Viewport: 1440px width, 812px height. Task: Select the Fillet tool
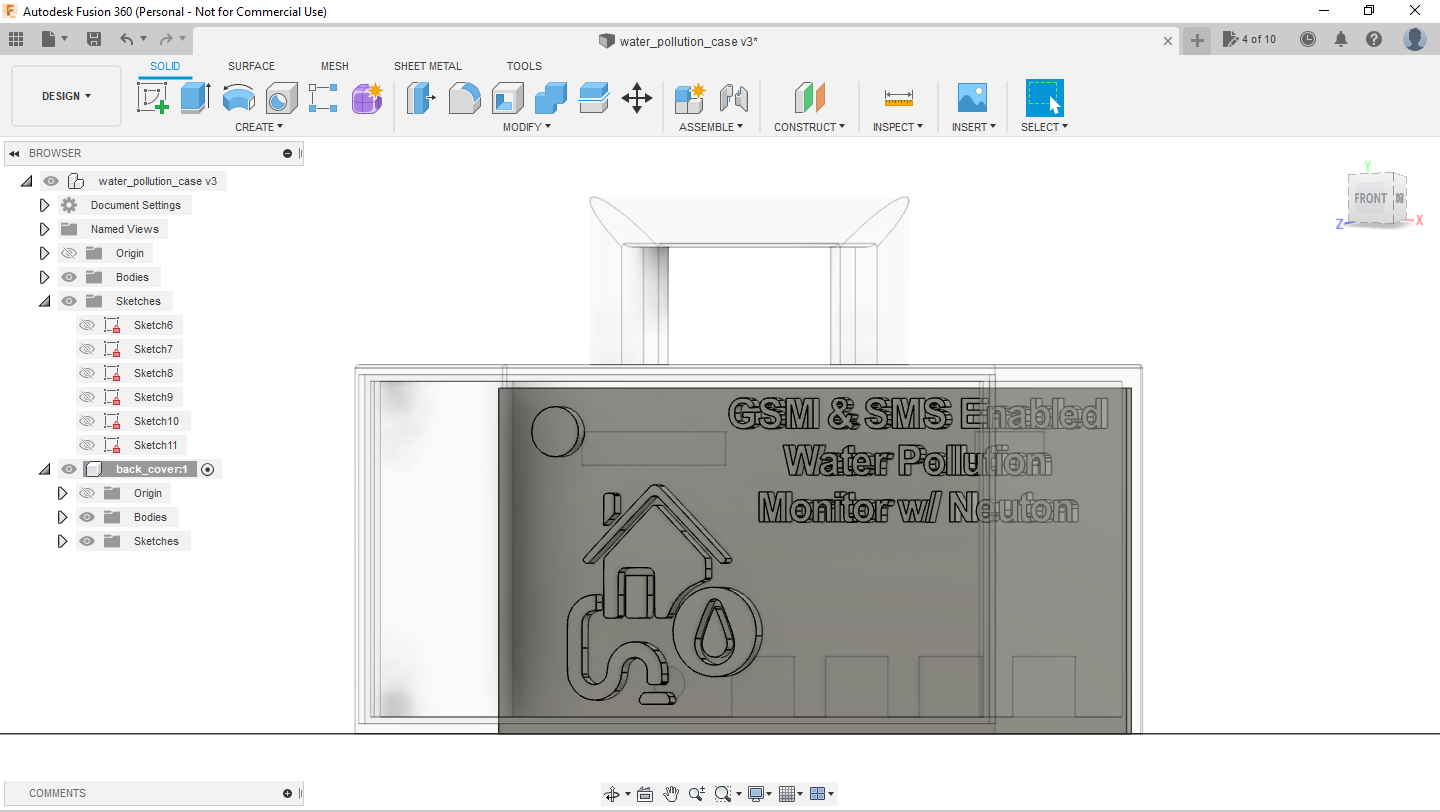[464, 98]
